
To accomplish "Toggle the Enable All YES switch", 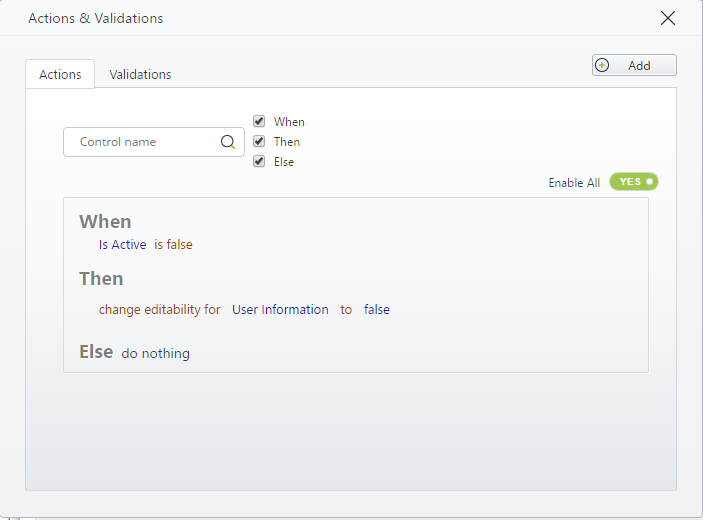I will [x=634, y=182].
